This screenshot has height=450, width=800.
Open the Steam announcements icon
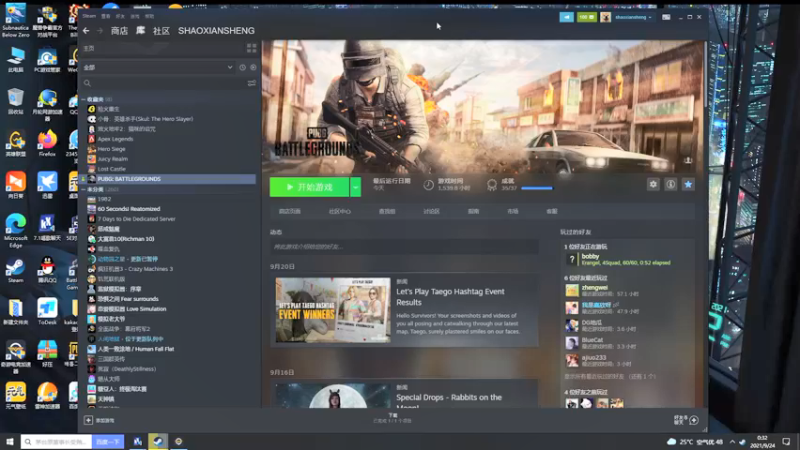coord(566,17)
